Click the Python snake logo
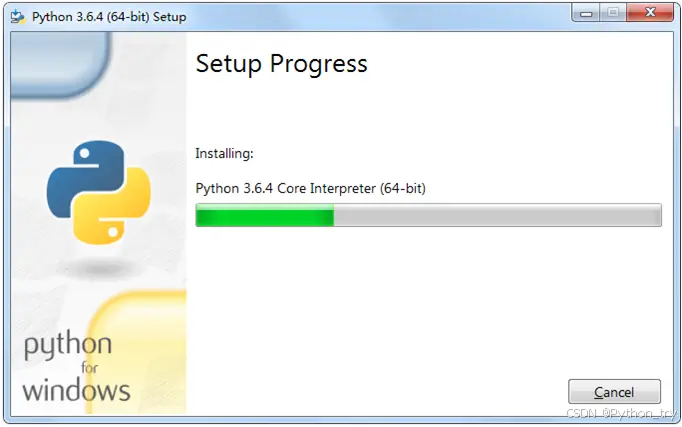 pyautogui.click(x=99, y=192)
